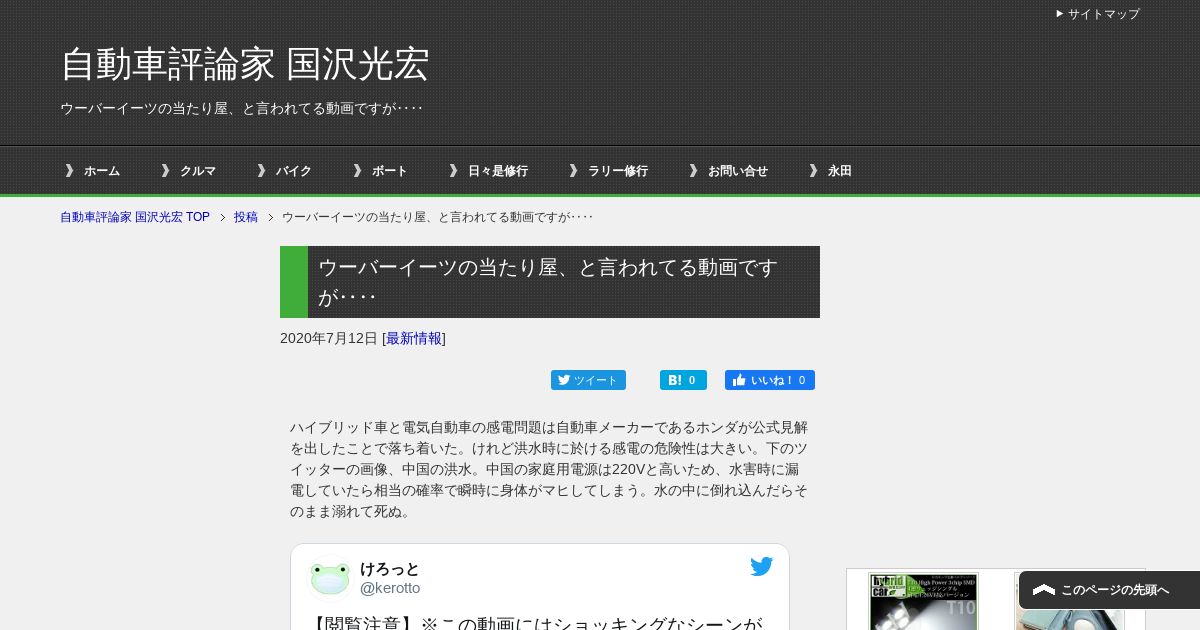Click the 自動車評論家 国沢光宏 TOP breadcrumb
This screenshot has width=1200, height=630.
pos(135,217)
